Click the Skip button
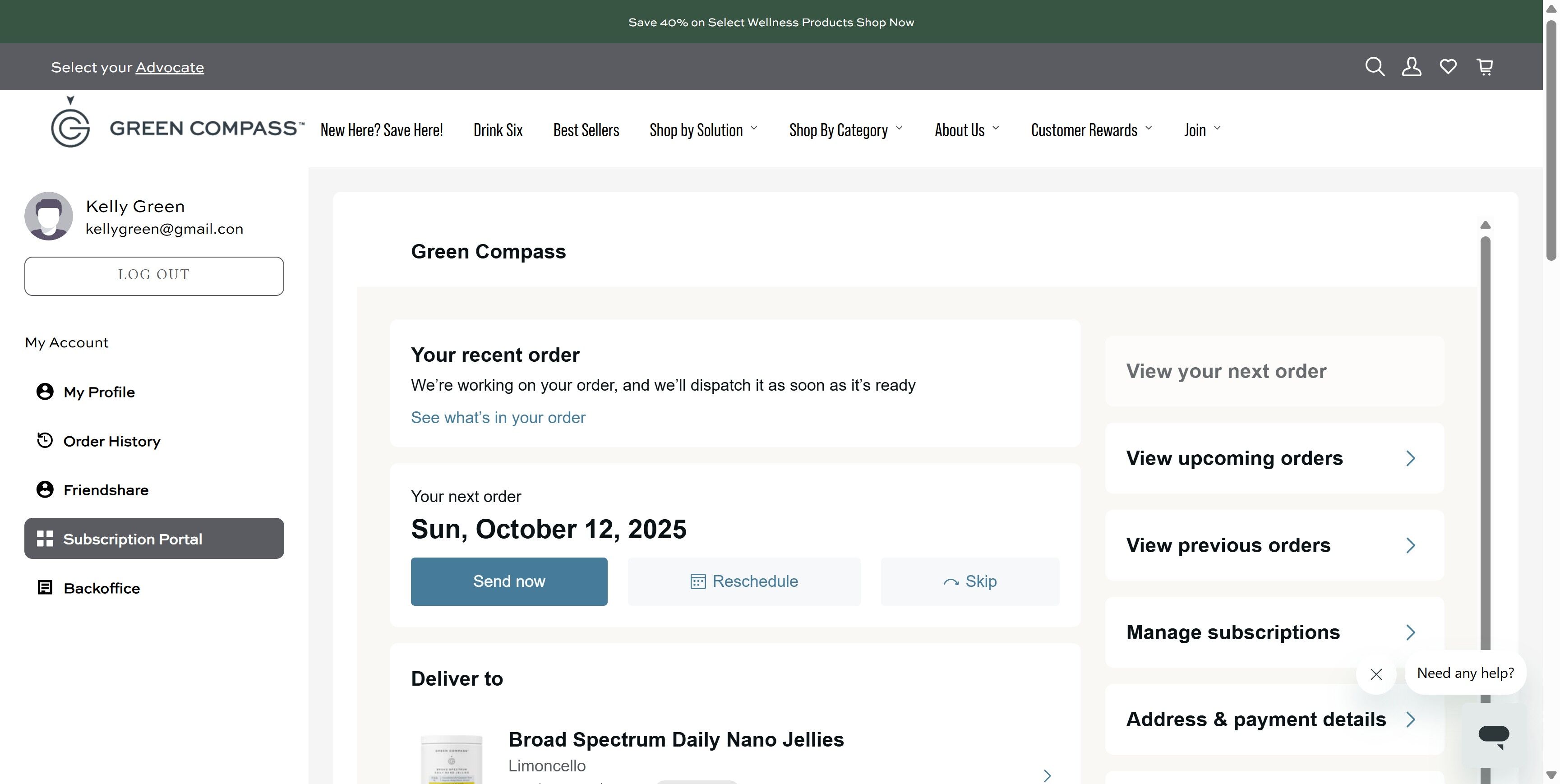 [969, 581]
